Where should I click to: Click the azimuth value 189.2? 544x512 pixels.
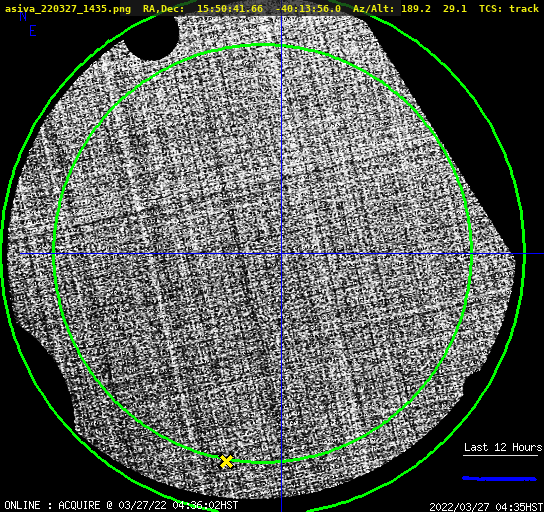coord(416,9)
